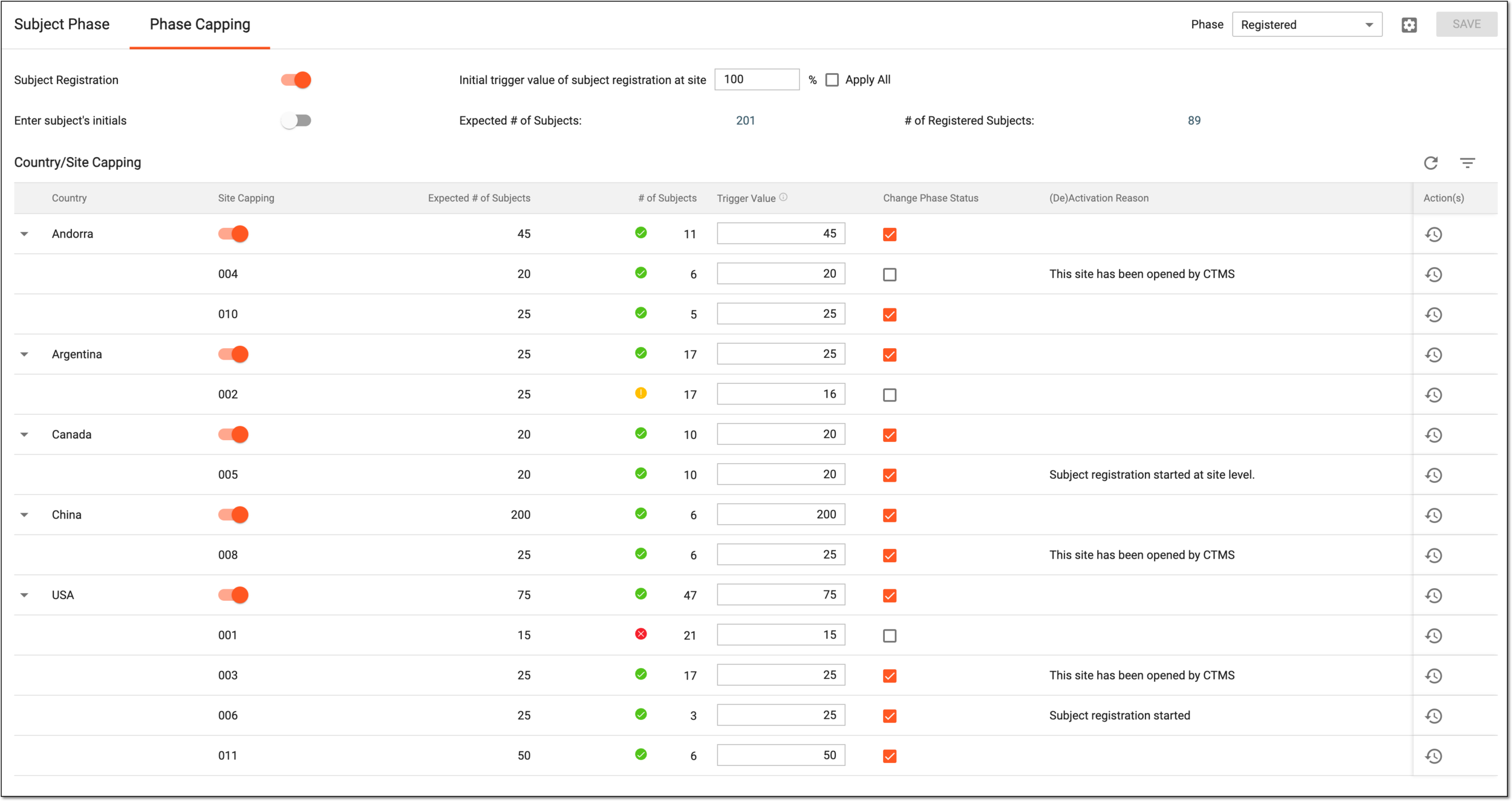Image resolution: width=1512 pixels, height=801 pixels.
Task: Click the red error status icon for site 001
Action: tap(641, 634)
